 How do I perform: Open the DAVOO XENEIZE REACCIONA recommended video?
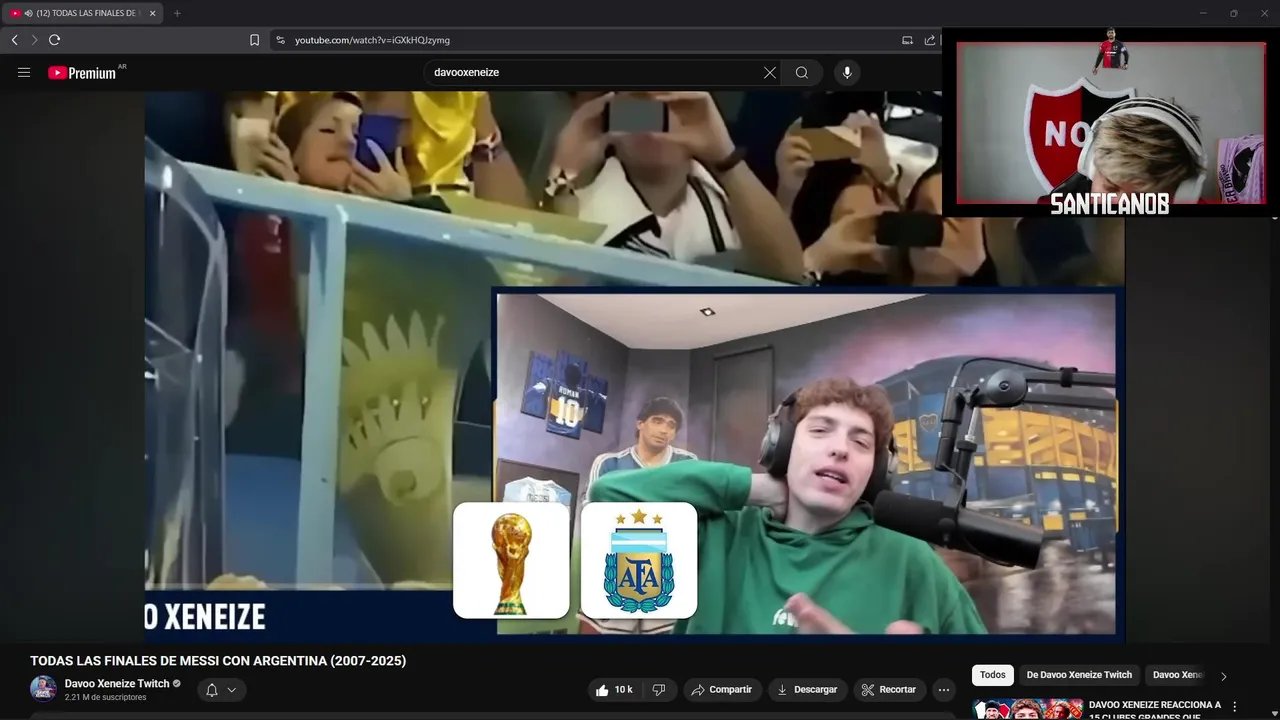click(x=1155, y=710)
